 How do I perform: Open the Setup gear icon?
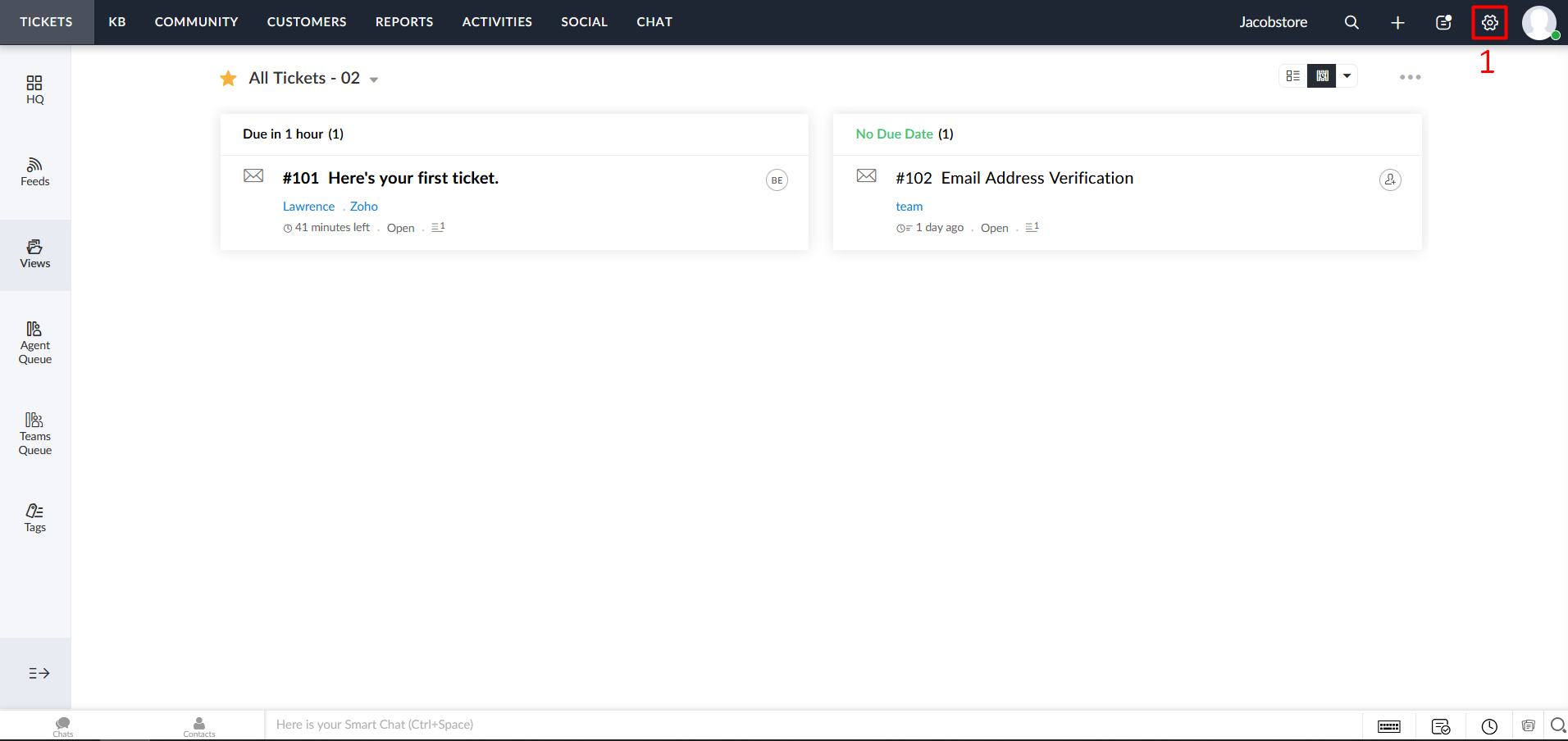coord(1489,23)
